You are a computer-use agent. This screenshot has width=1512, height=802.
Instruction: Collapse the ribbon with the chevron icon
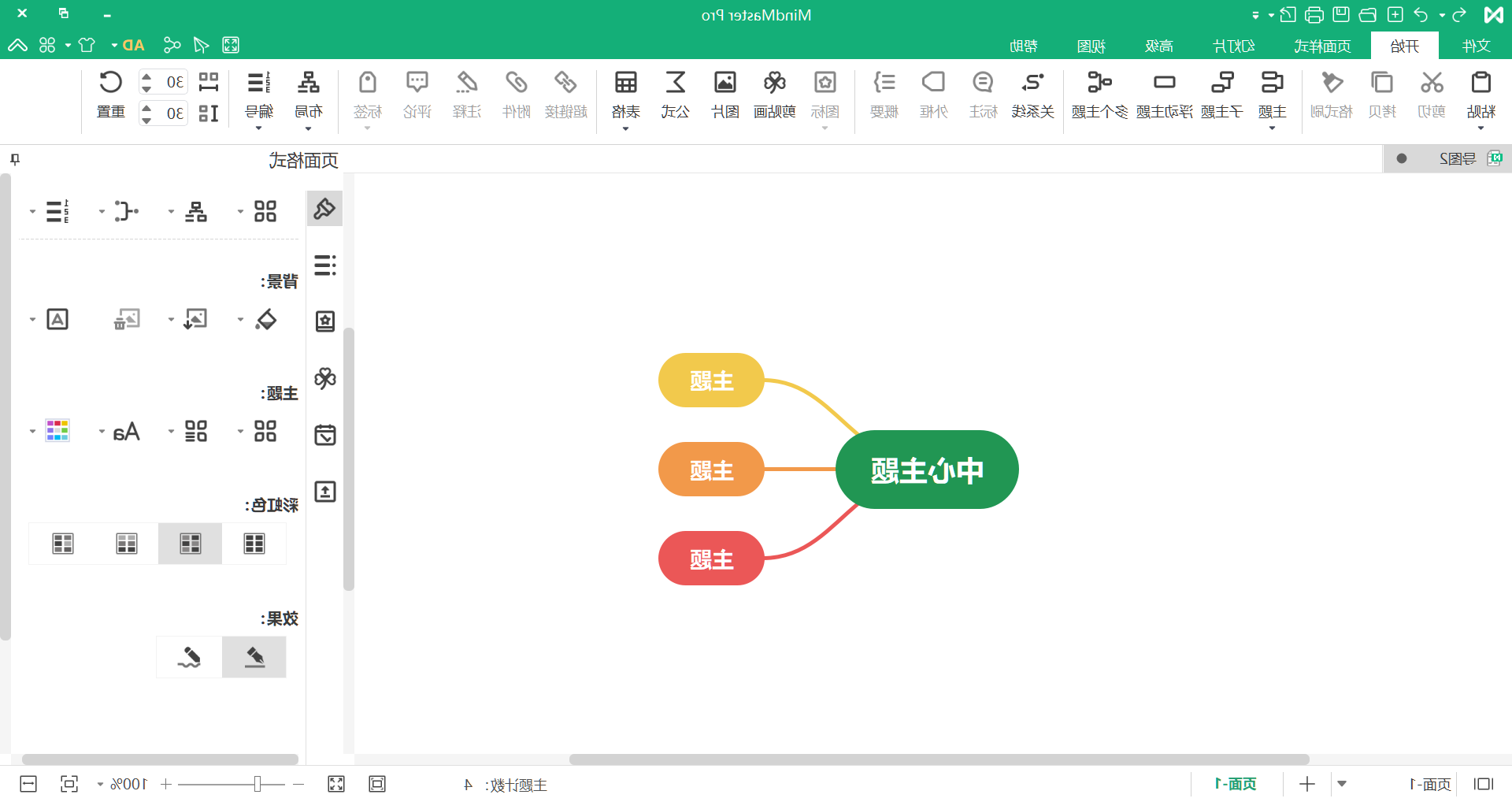(x=17, y=45)
